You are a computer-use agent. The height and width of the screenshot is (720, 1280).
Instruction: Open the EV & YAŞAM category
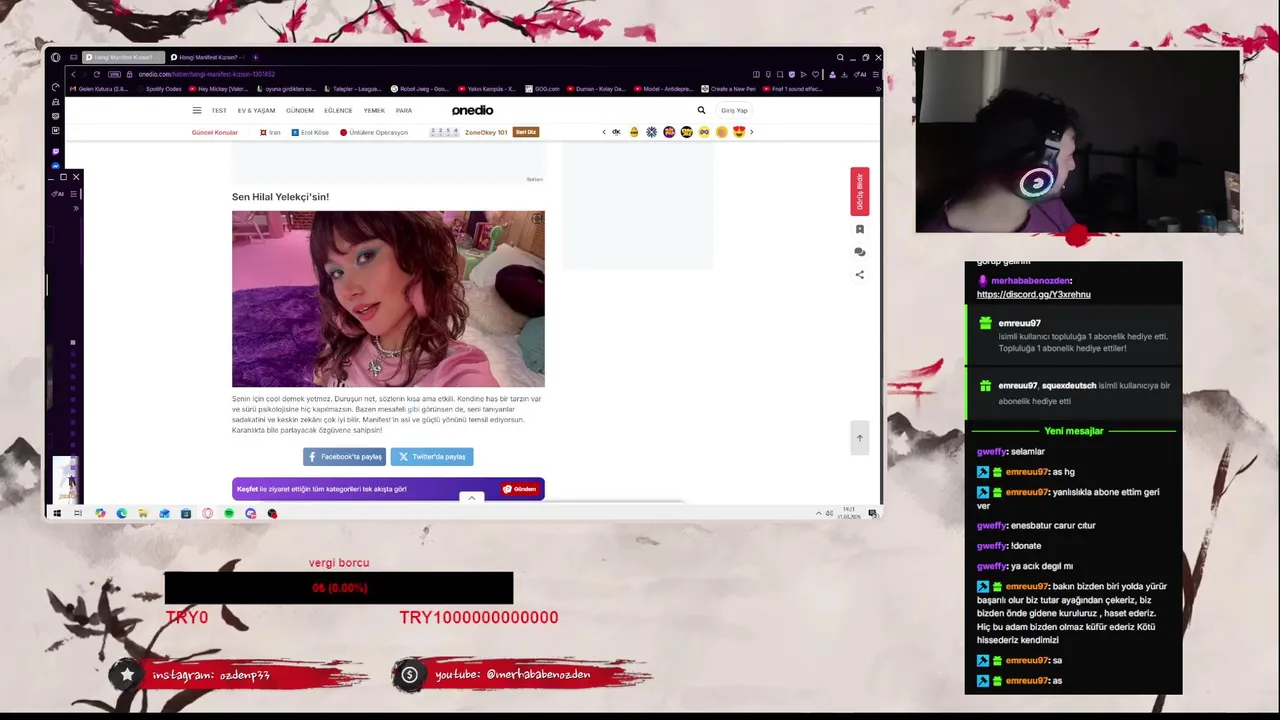[x=256, y=111]
